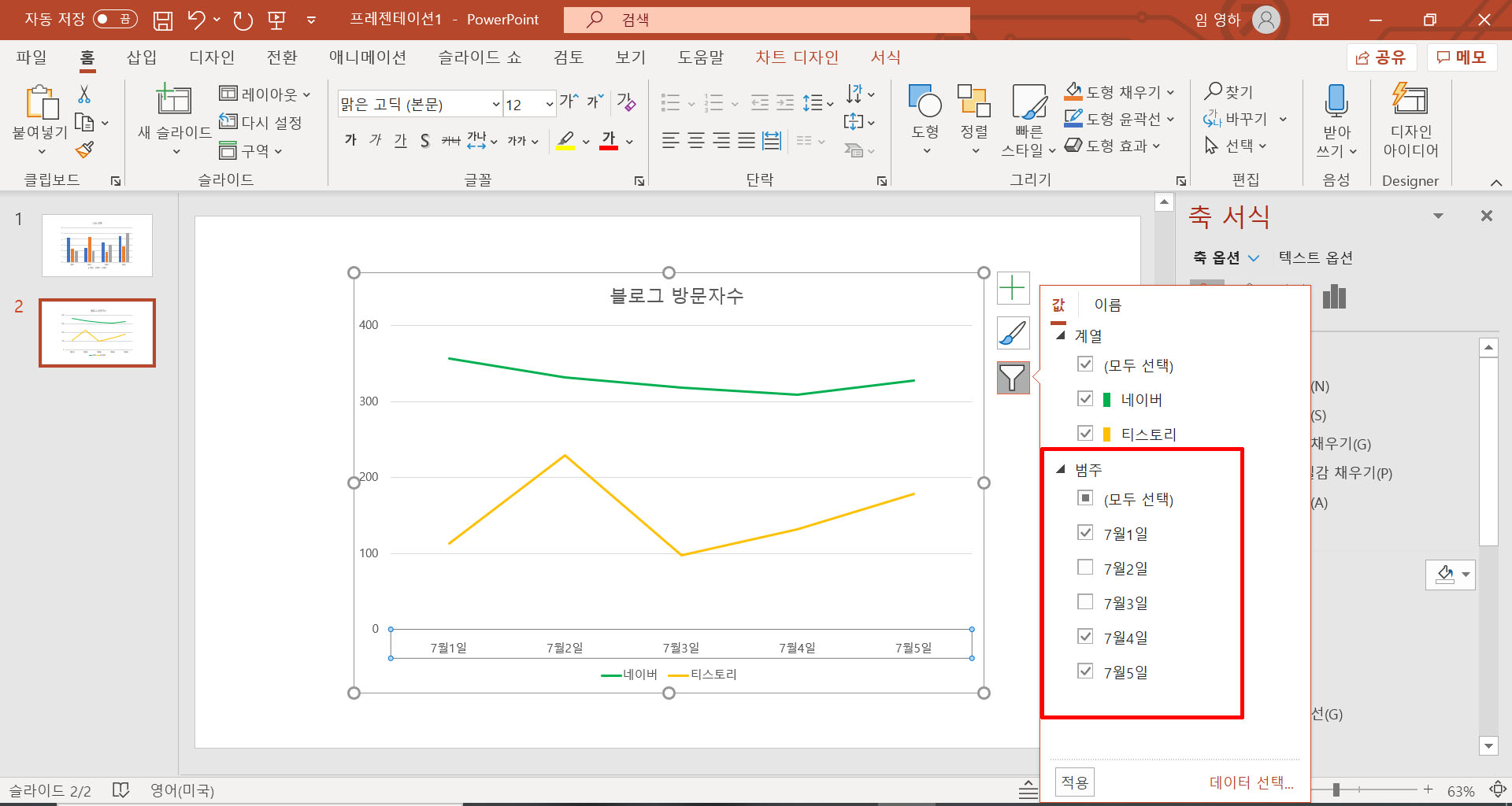Switch to the 삽입 ribbon tab
Image resolution: width=1512 pixels, height=806 pixels.
(x=142, y=57)
